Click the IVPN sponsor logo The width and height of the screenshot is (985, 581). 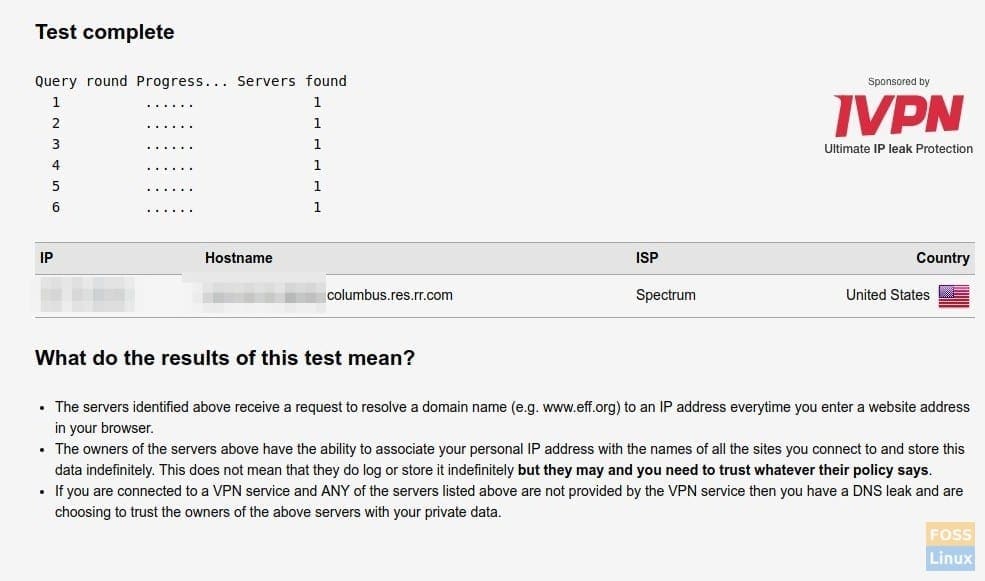pos(898,115)
